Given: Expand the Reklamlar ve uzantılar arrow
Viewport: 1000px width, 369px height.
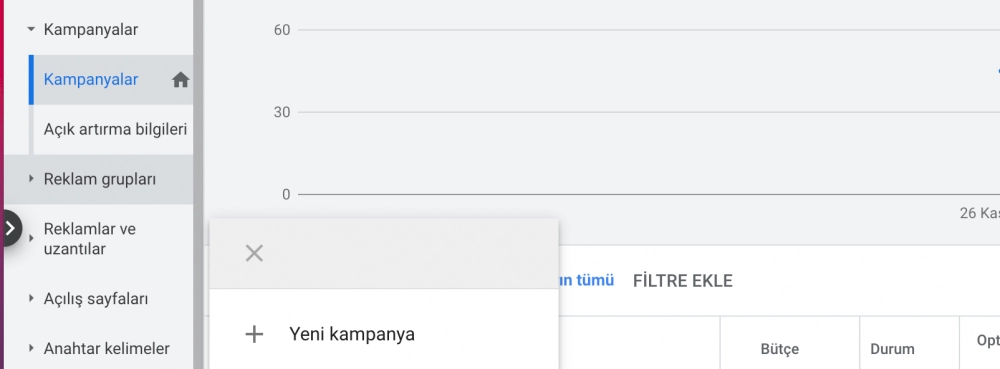Looking at the screenshot, I should pyautogui.click(x=31, y=238).
